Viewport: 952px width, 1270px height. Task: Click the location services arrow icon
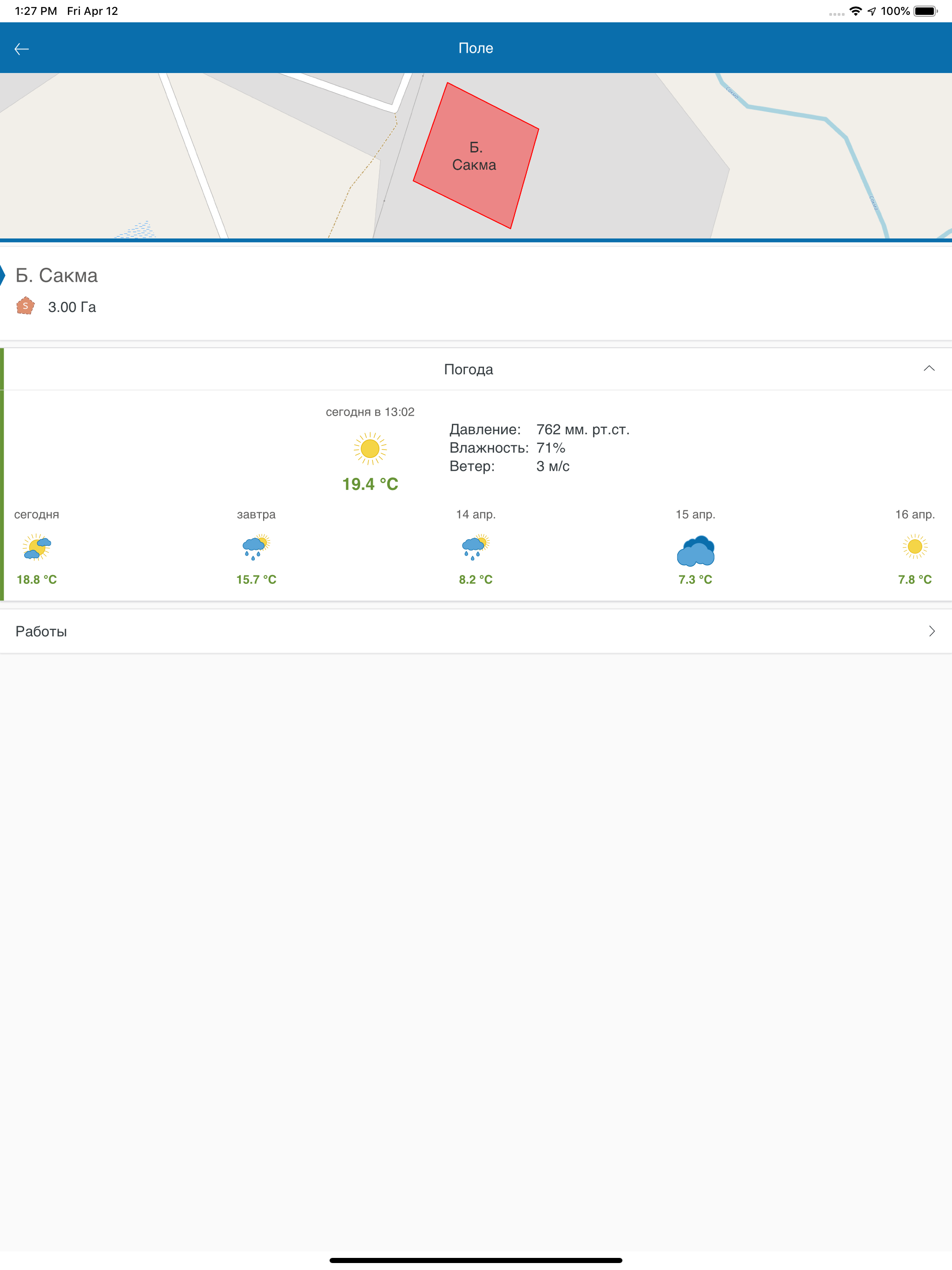(872, 11)
